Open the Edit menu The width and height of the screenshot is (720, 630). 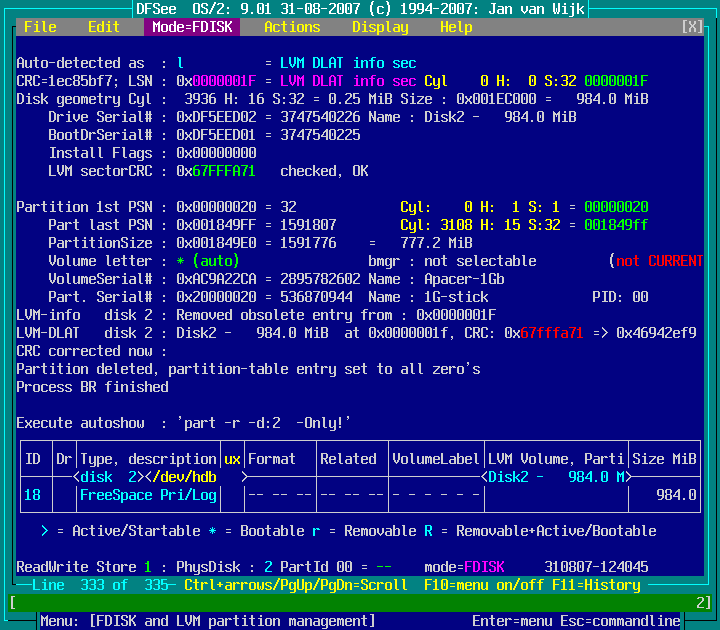click(104, 27)
